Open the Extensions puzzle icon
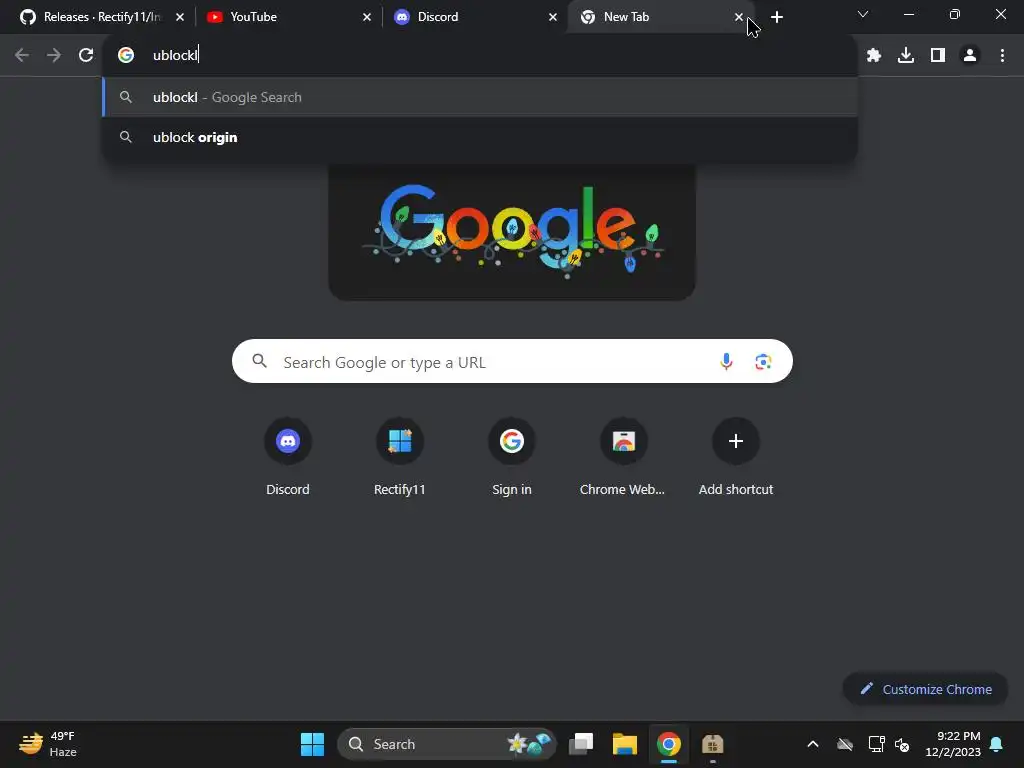 [x=874, y=56]
